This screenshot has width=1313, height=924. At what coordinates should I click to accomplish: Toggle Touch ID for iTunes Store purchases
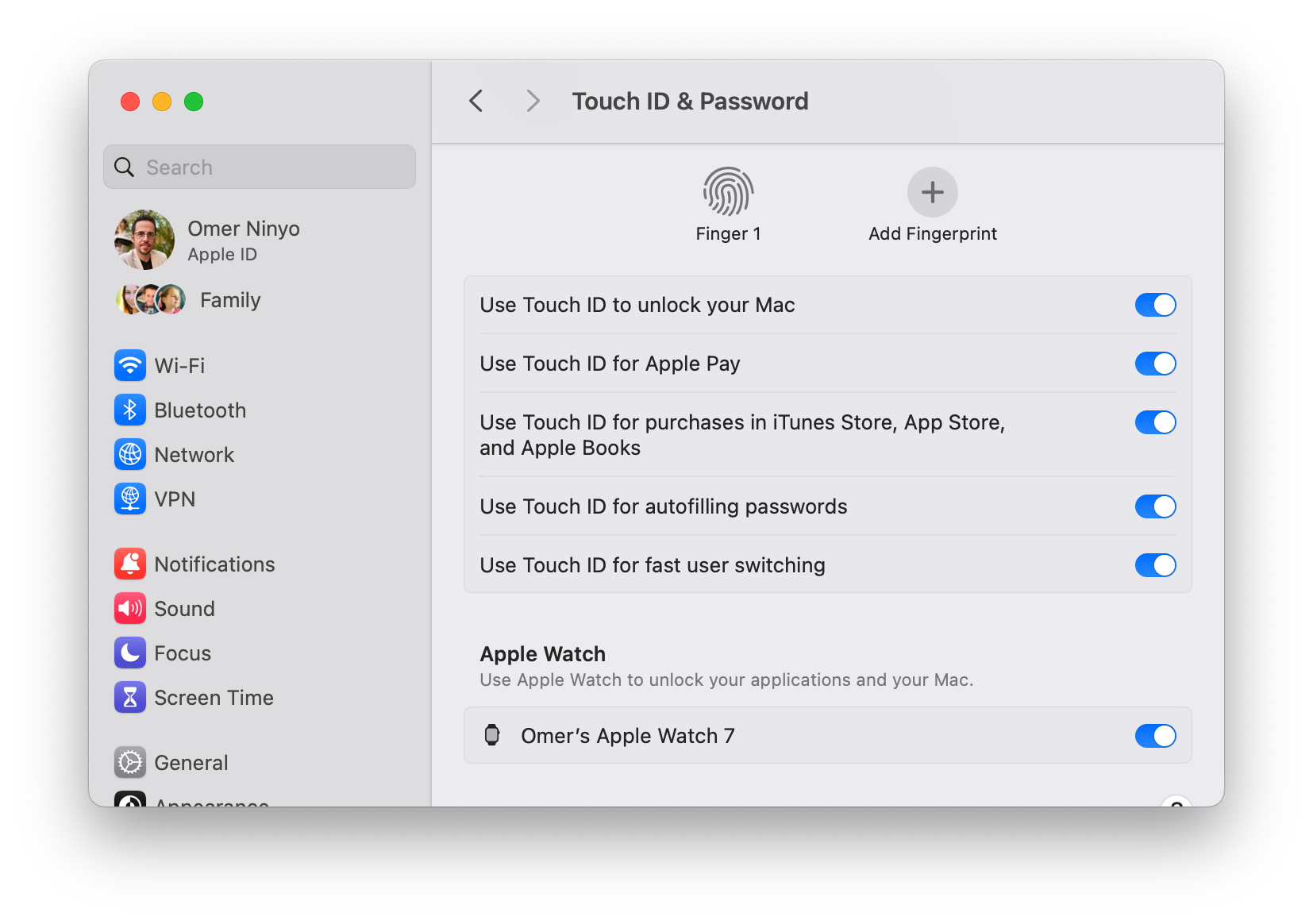coord(1155,422)
